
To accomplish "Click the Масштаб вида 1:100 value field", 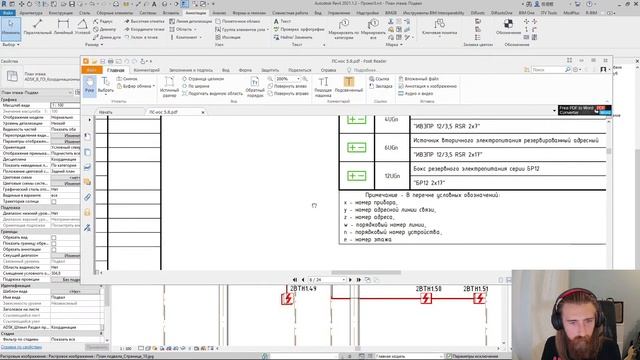I will tap(65, 105).
